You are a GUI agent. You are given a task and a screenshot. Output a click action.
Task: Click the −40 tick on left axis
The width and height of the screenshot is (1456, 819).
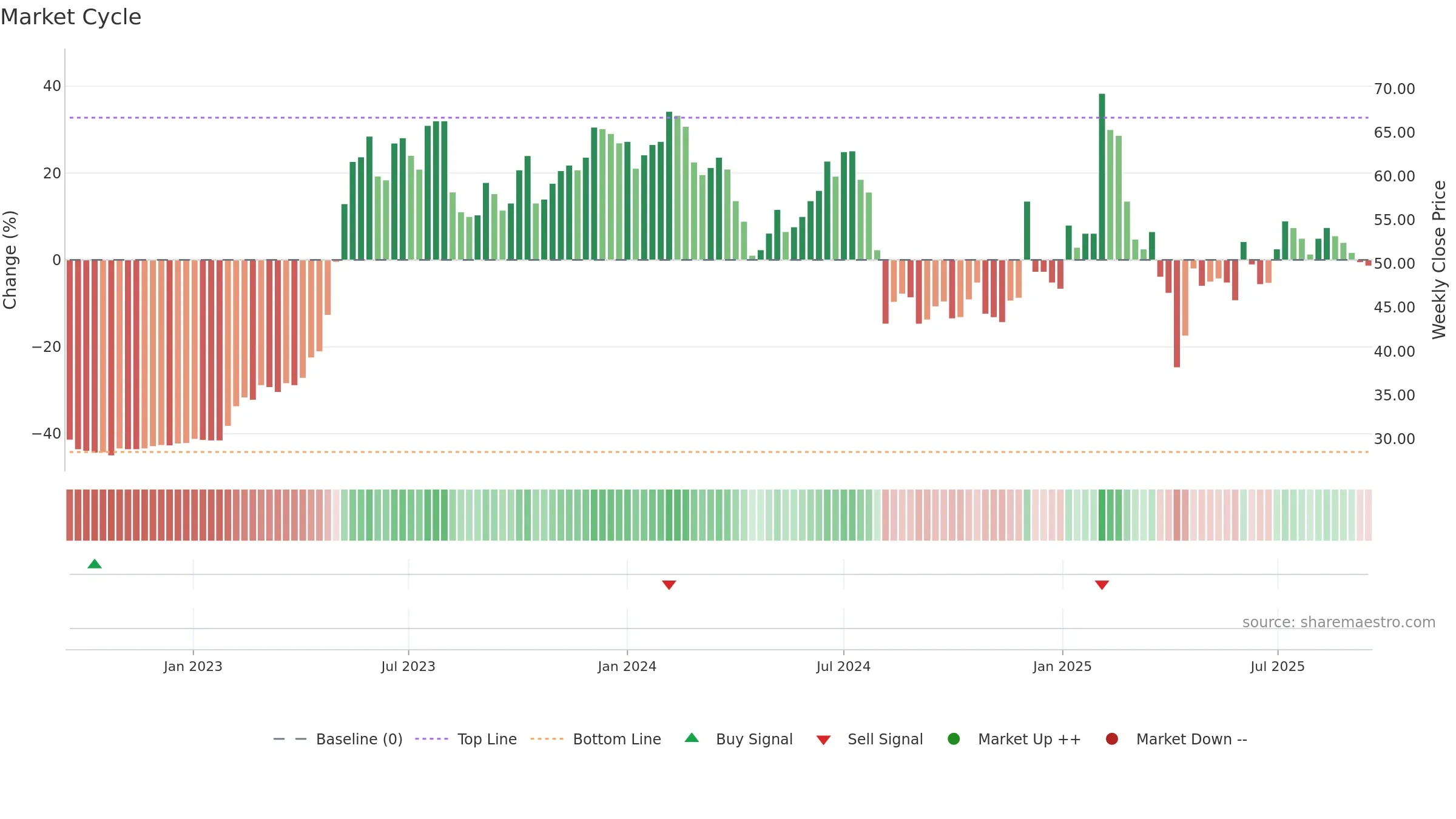click(x=47, y=434)
